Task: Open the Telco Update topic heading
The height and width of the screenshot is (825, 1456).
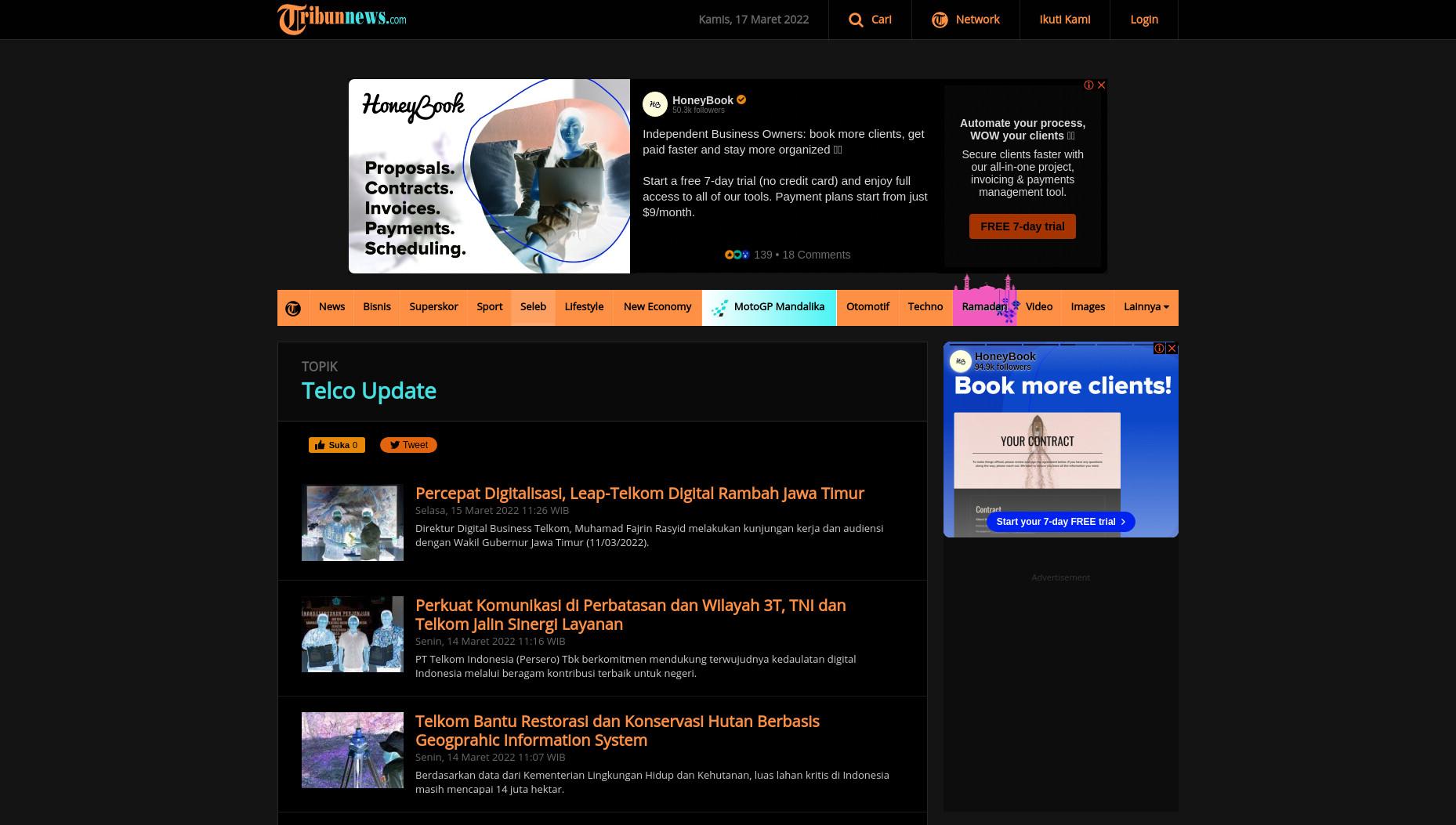Action: pyautogui.click(x=368, y=390)
